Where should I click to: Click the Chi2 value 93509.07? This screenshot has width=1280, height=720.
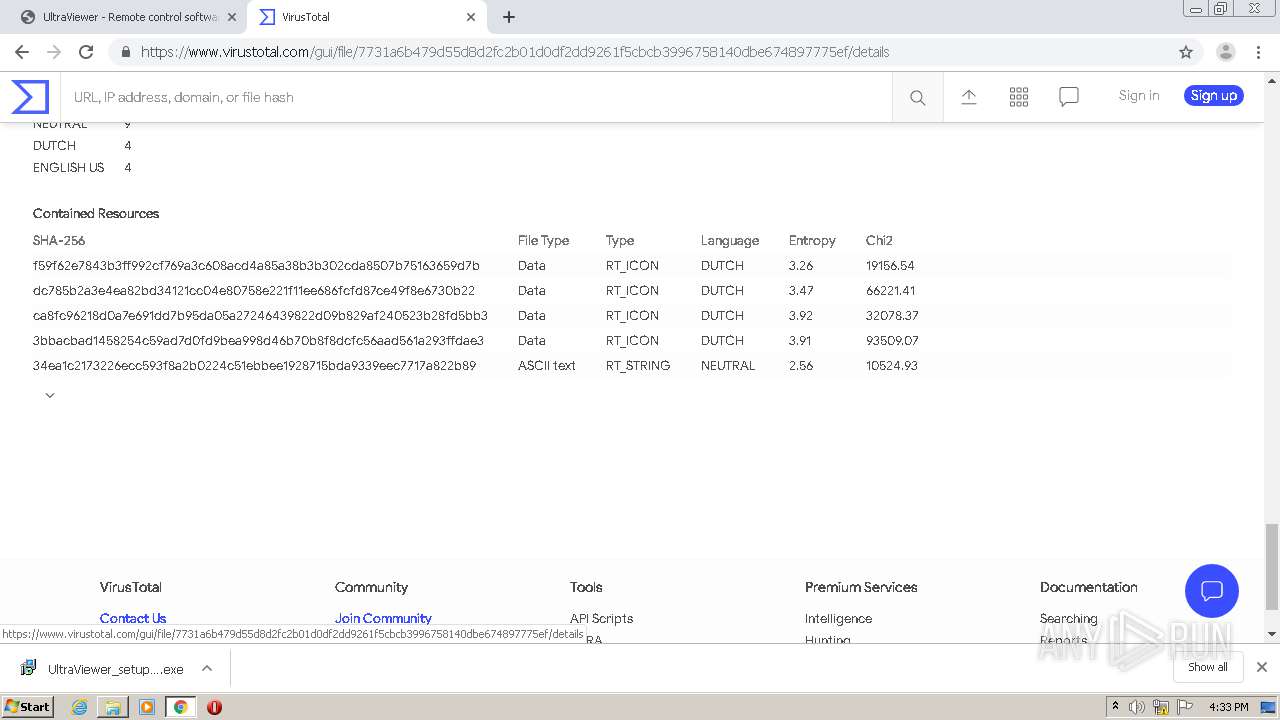pyautogui.click(x=892, y=341)
